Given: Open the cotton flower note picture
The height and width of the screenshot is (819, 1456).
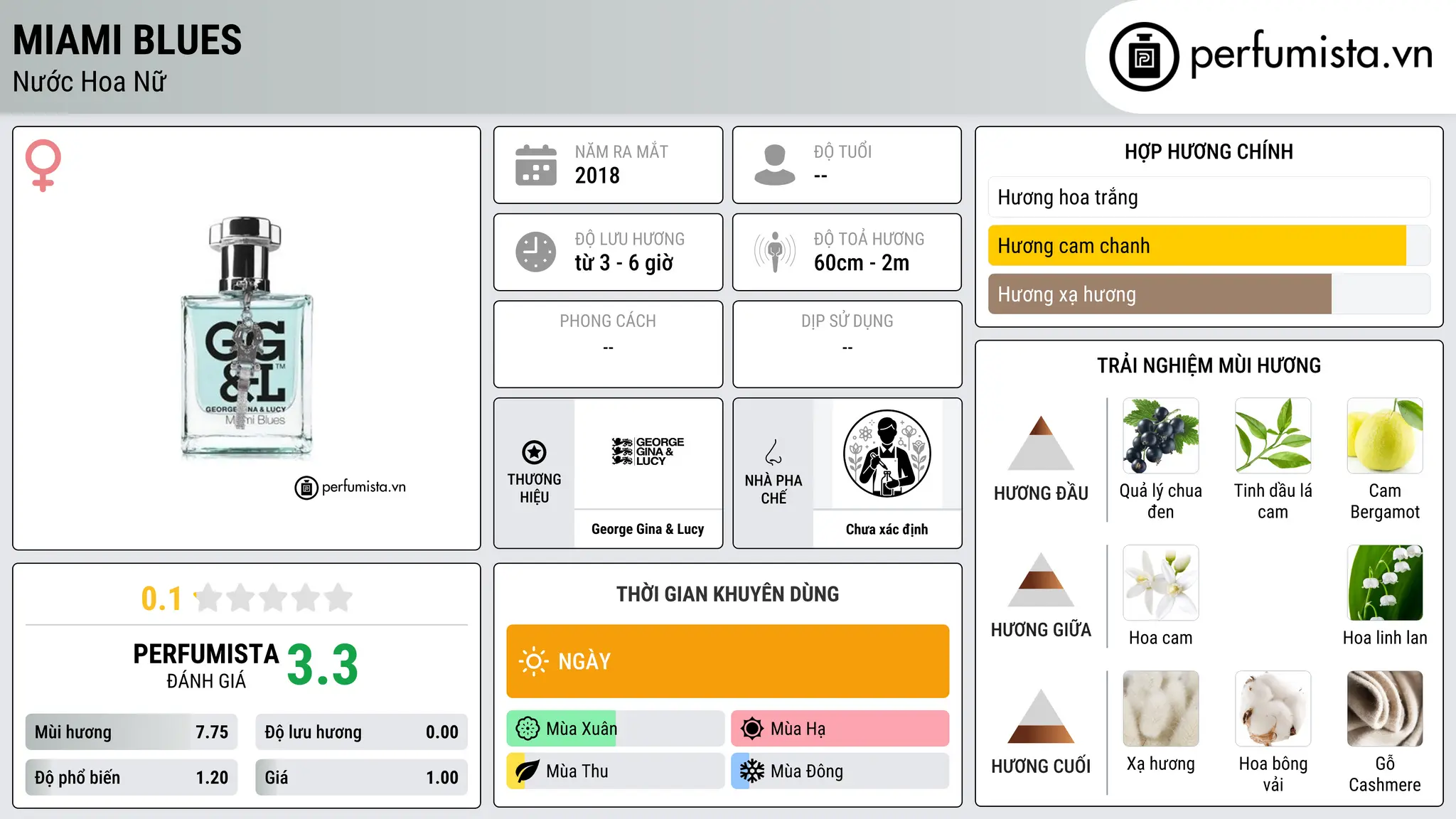Looking at the screenshot, I should [x=1273, y=709].
